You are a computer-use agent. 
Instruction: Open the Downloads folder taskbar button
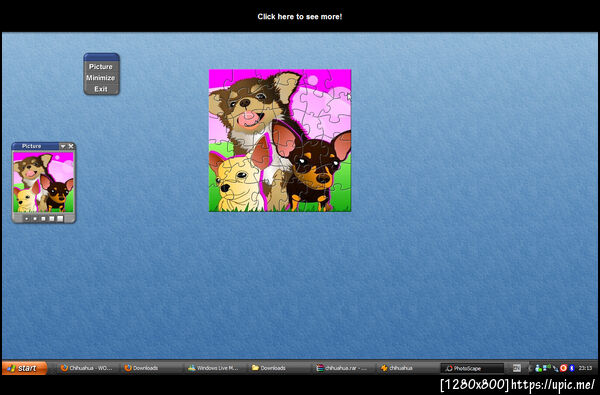pyautogui.click(x=278, y=368)
